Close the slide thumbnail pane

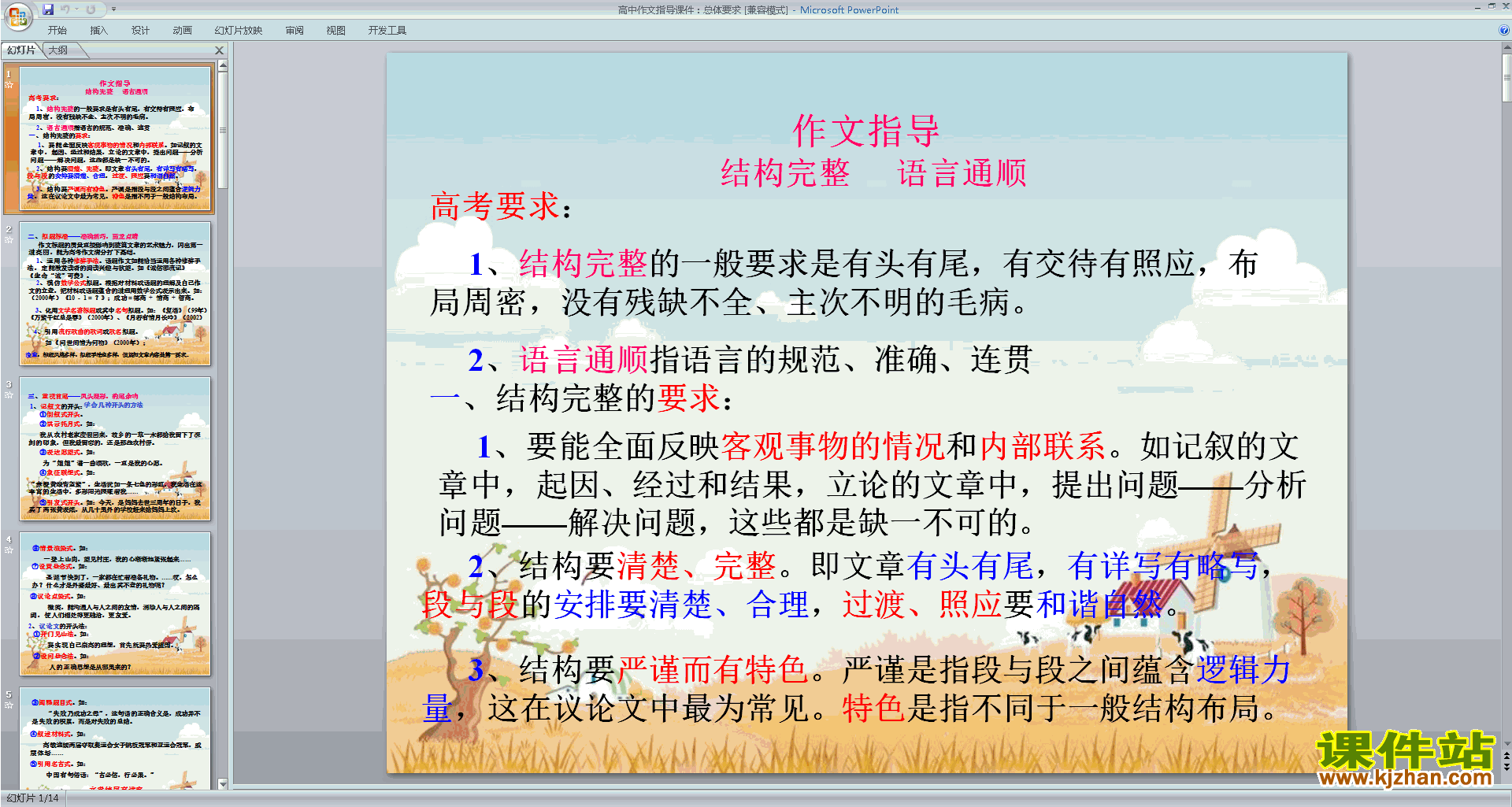tap(220, 50)
